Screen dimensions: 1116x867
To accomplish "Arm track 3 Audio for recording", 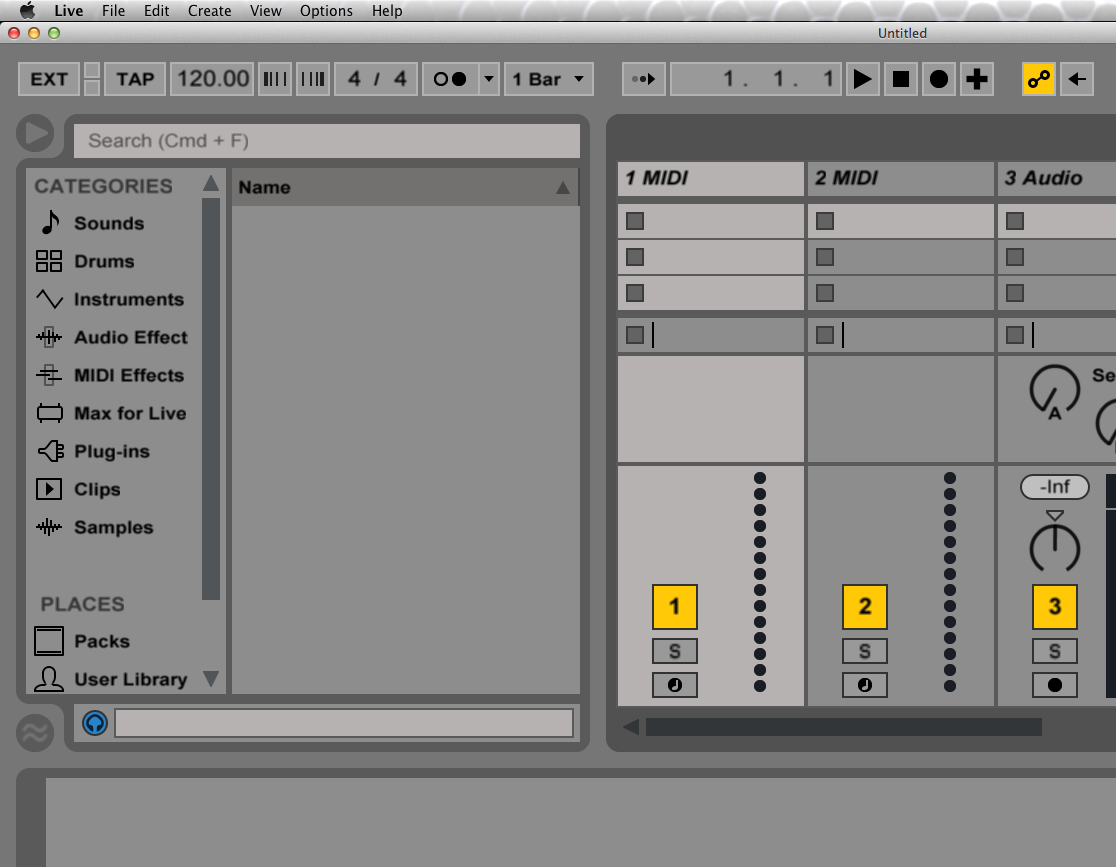I will point(1054,685).
